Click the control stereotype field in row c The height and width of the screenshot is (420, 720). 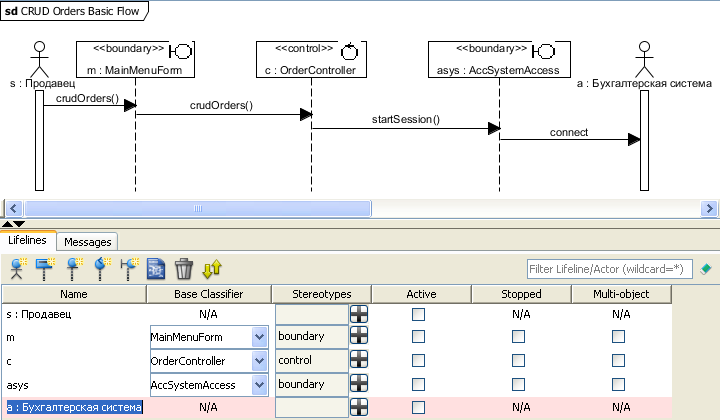click(x=312, y=360)
